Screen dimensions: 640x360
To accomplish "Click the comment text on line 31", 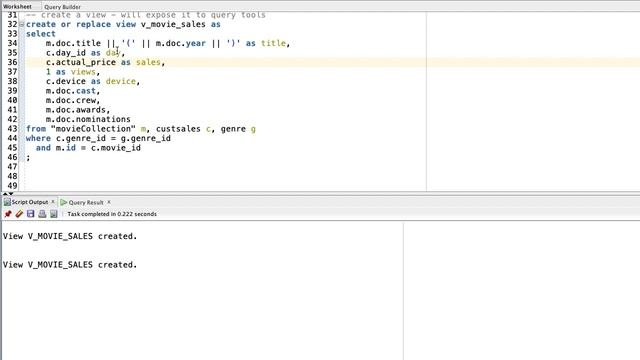I will click(146, 15).
